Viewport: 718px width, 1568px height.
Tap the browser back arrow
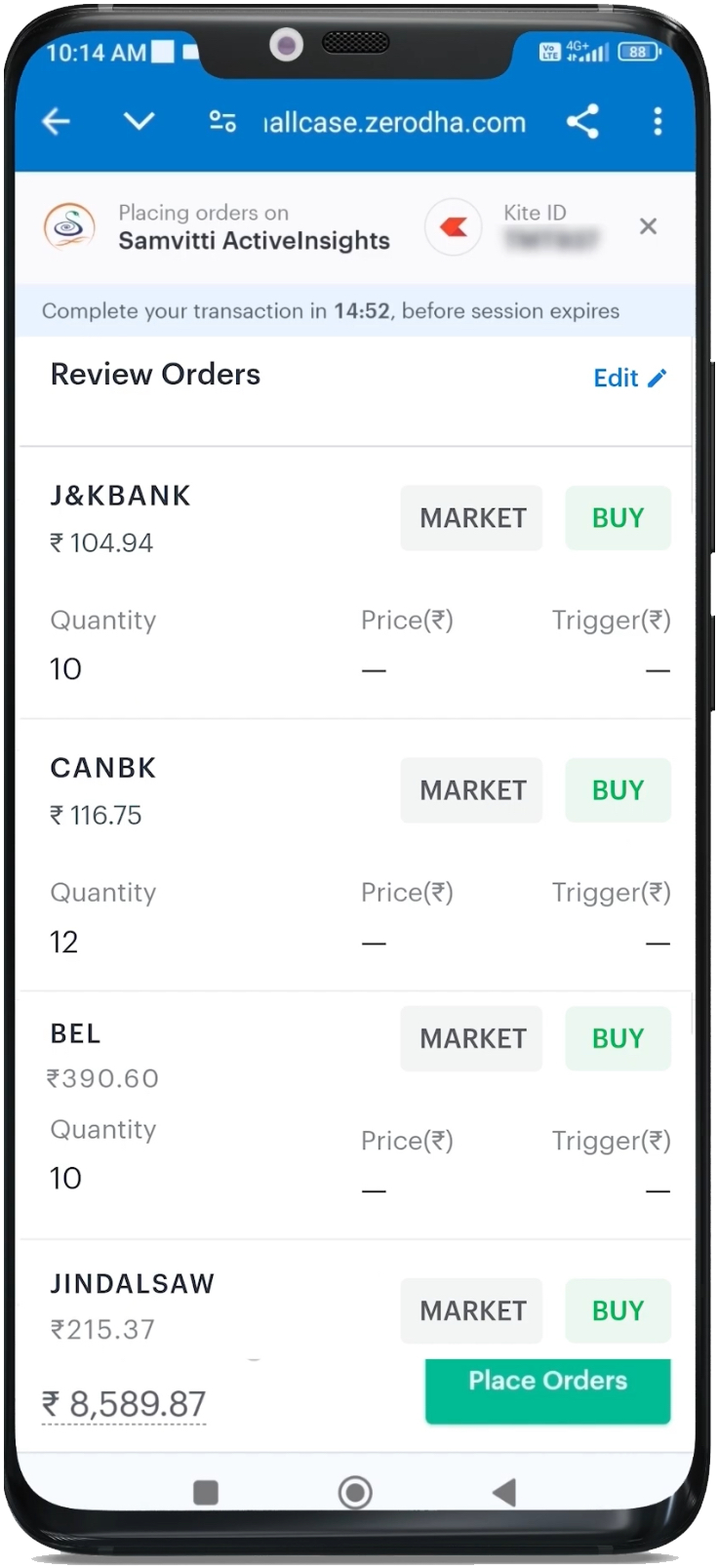tap(57, 121)
